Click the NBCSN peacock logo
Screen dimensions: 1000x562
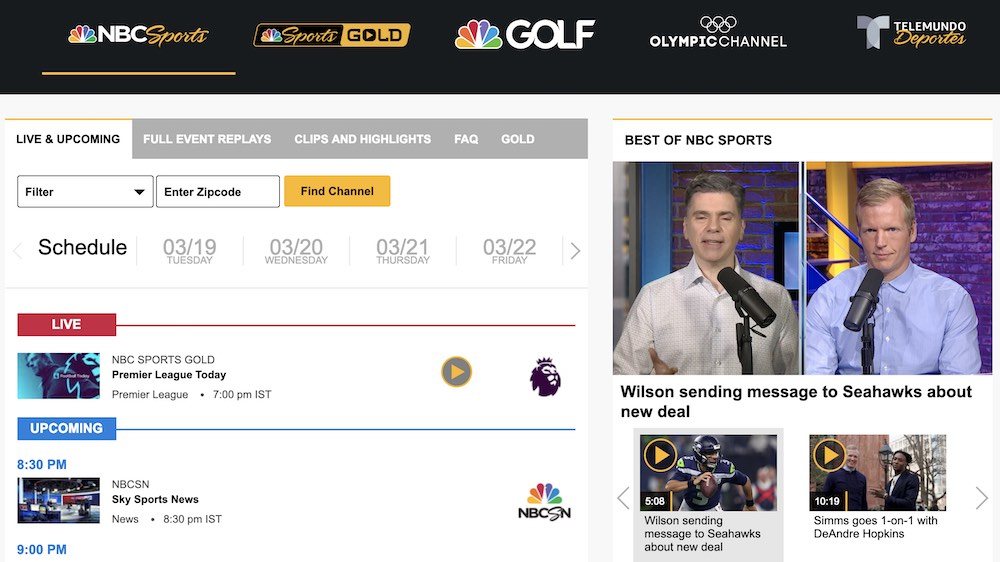click(x=544, y=501)
